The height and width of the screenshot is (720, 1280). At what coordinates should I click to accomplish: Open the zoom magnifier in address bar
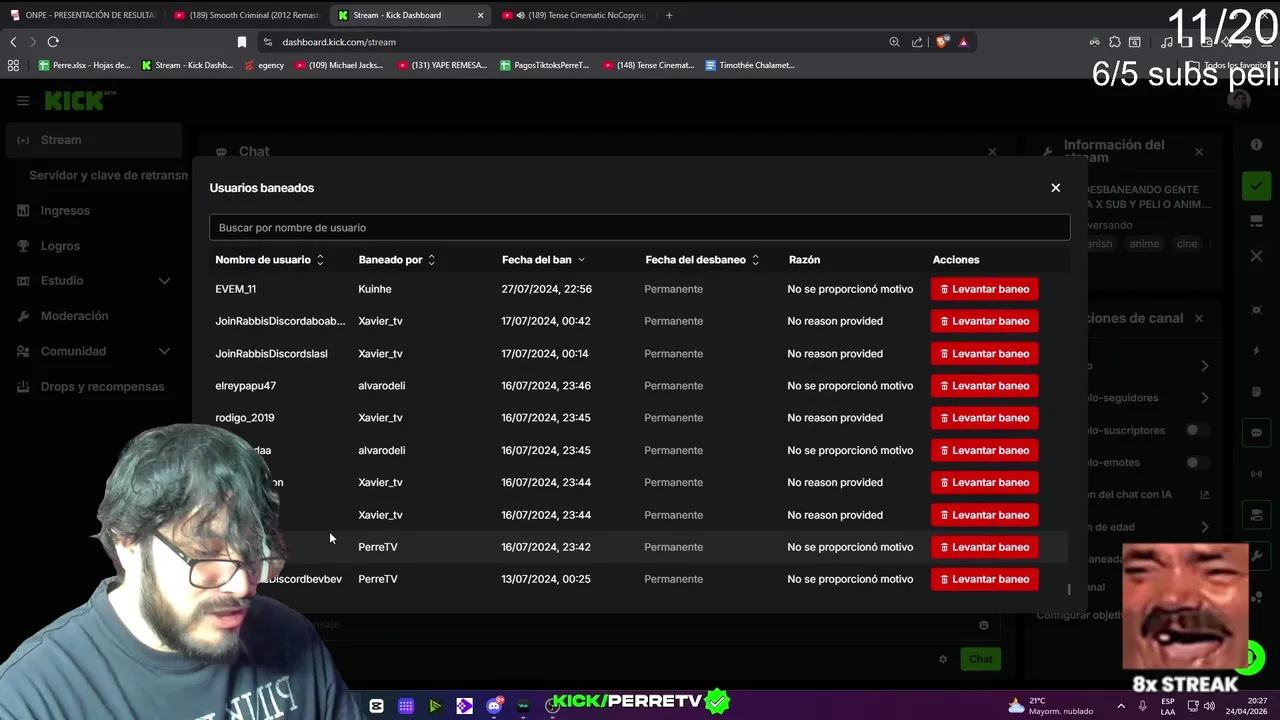point(894,42)
